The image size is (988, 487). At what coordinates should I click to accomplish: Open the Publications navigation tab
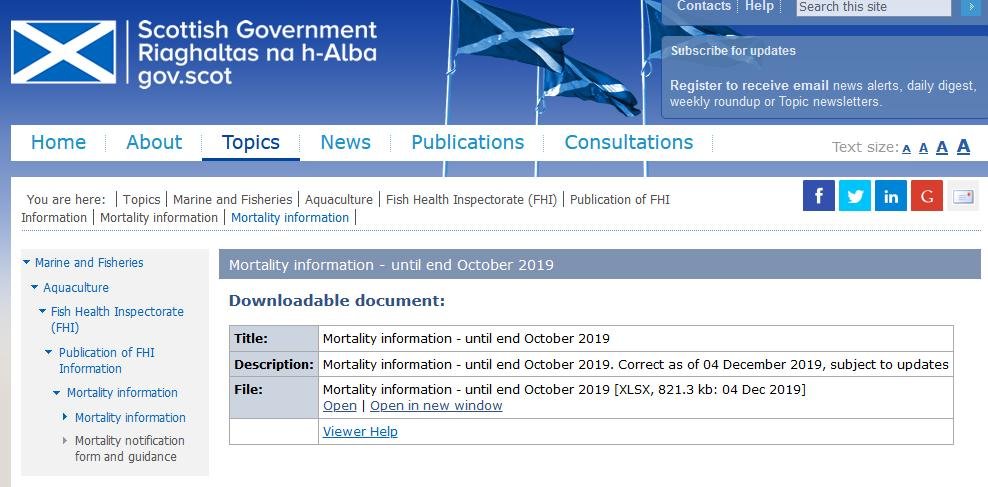coord(467,142)
